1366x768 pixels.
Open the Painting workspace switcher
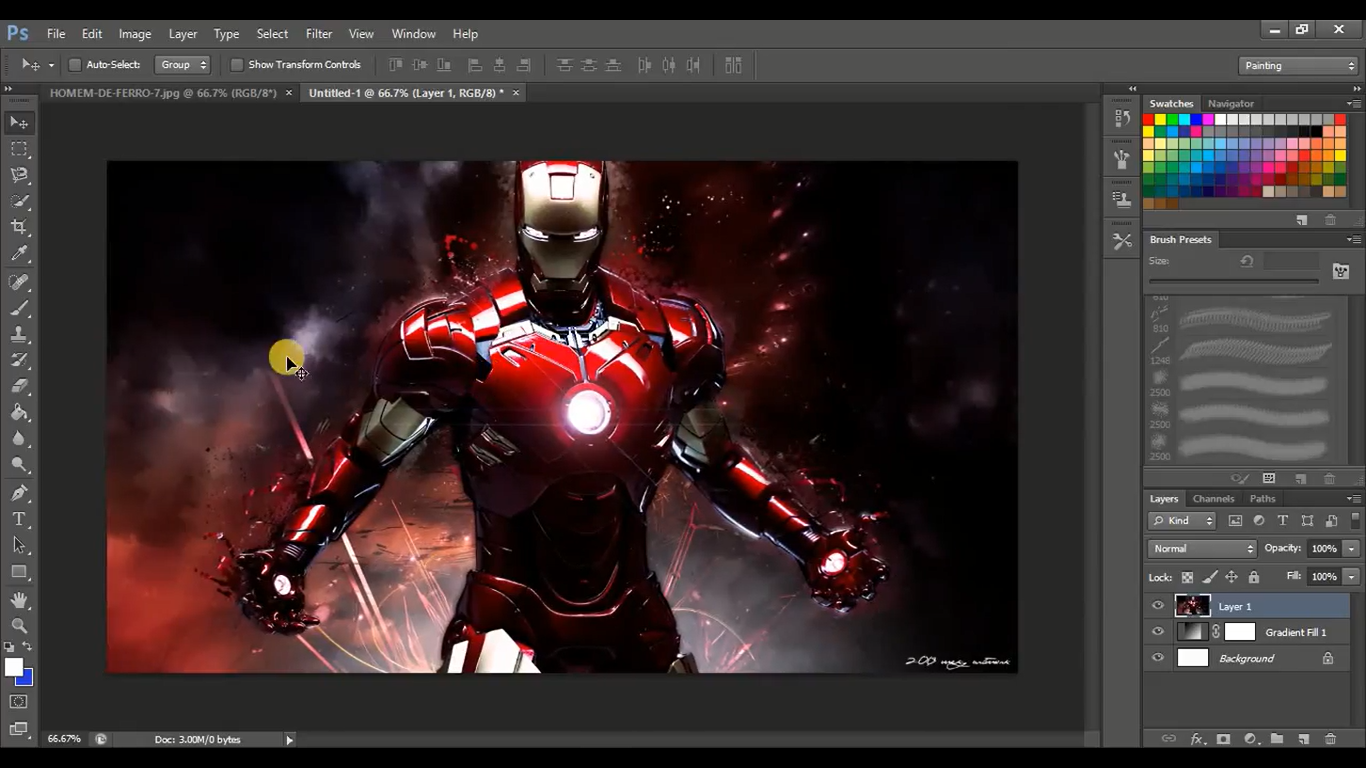(x=1297, y=65)
